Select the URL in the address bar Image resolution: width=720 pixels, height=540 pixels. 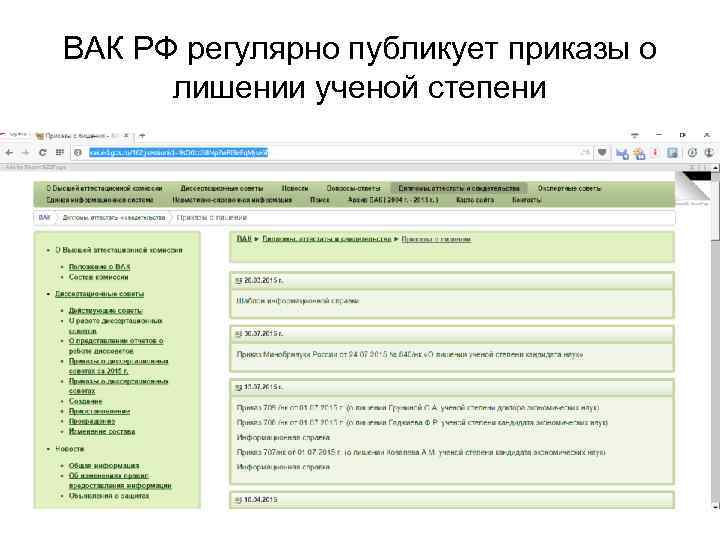179,152
